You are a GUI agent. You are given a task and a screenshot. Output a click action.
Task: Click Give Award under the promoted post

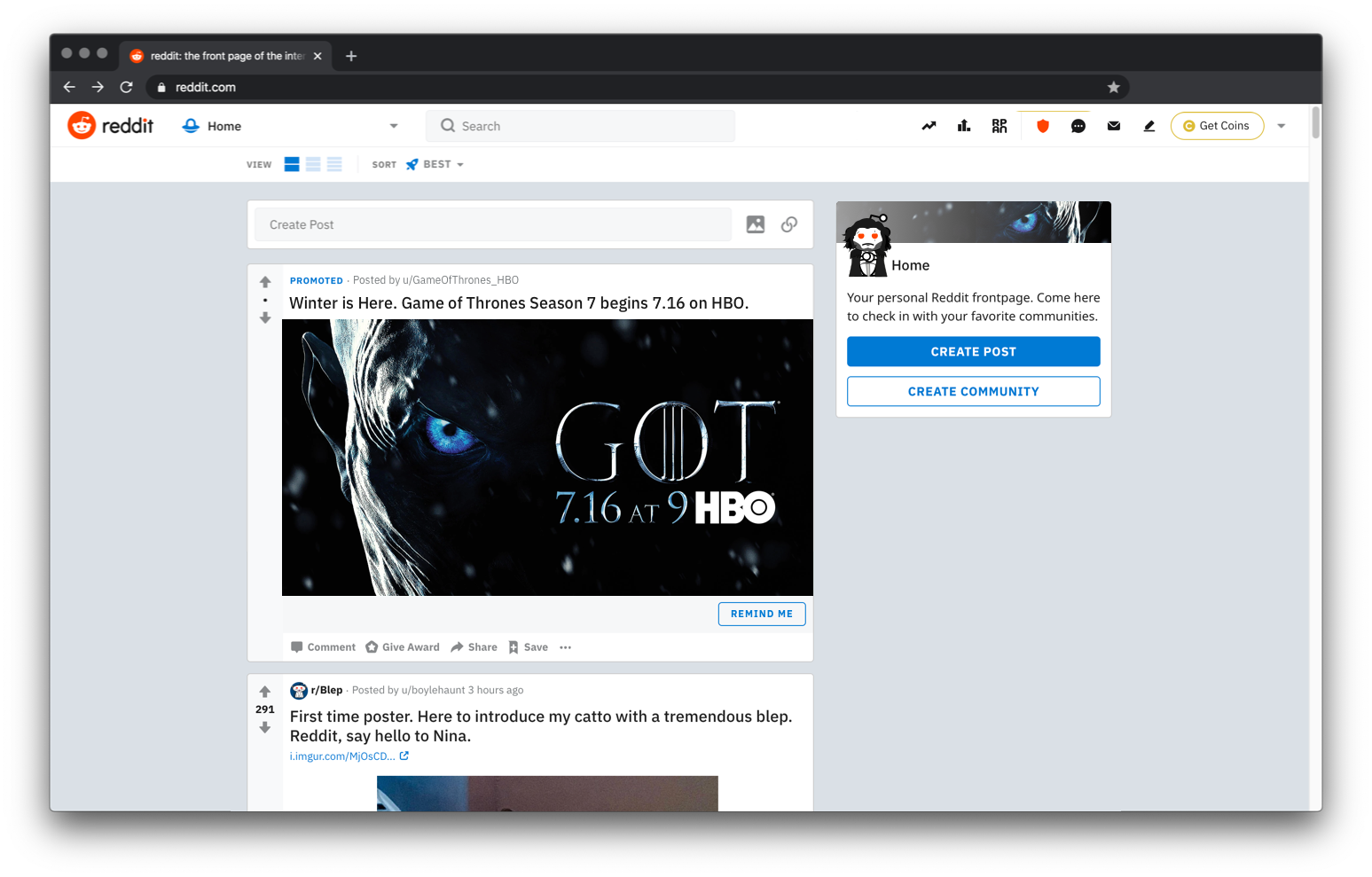pos(403,647)
